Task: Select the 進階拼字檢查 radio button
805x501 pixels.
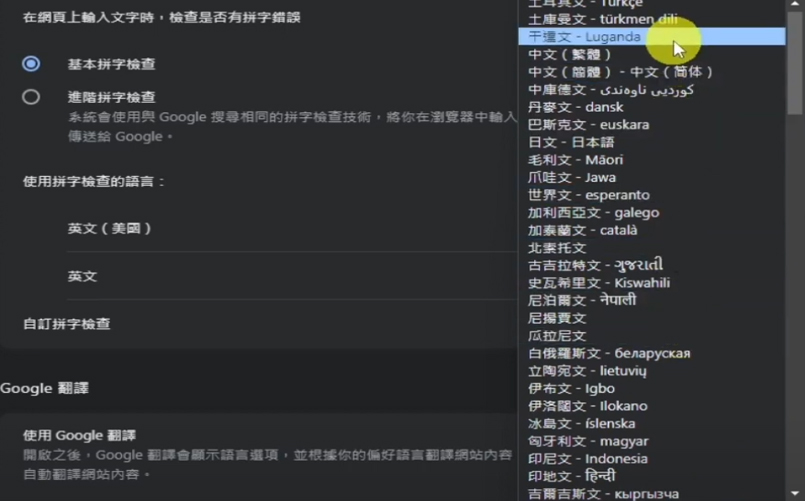Action: point(31,97)
